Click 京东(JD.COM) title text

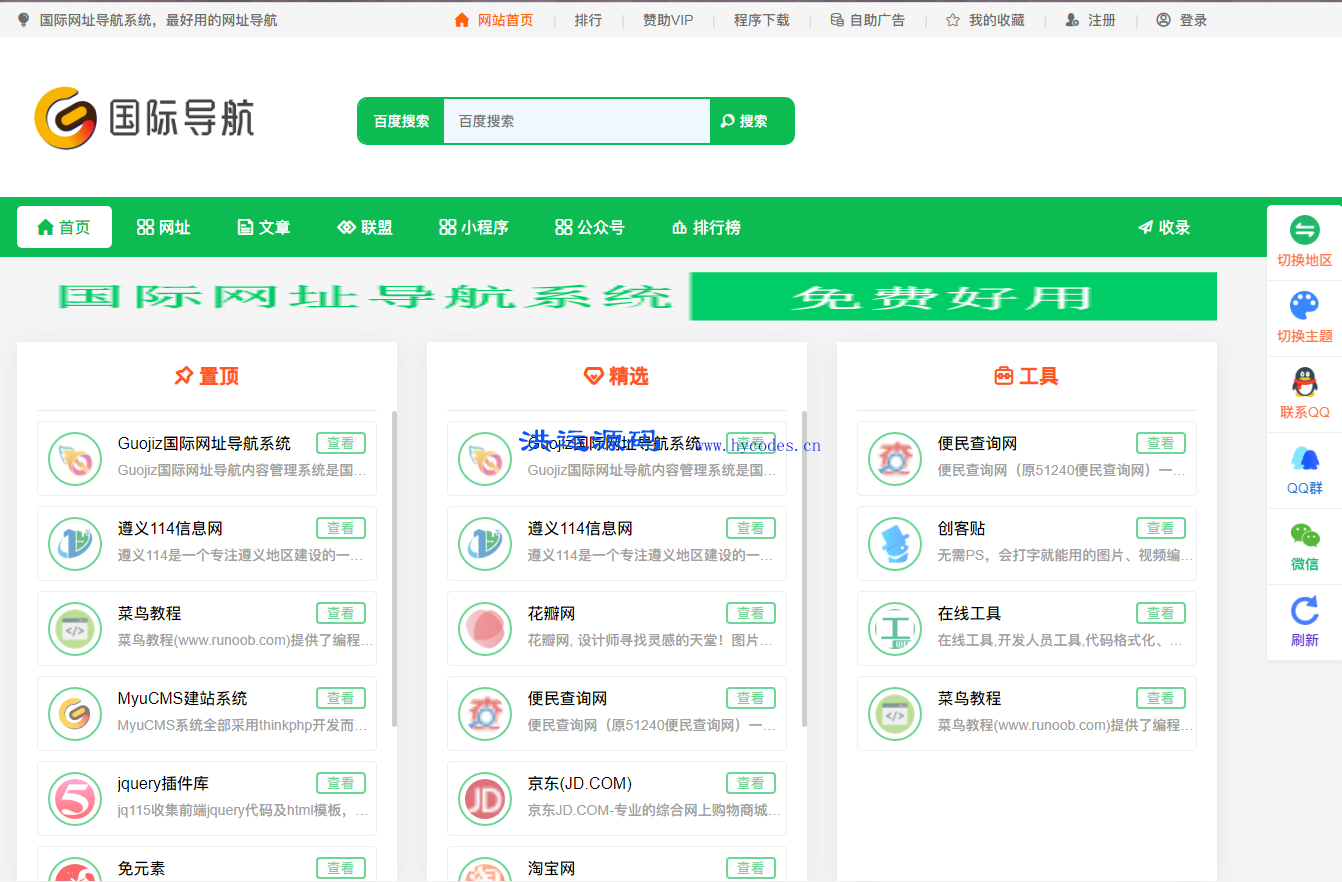580,783
